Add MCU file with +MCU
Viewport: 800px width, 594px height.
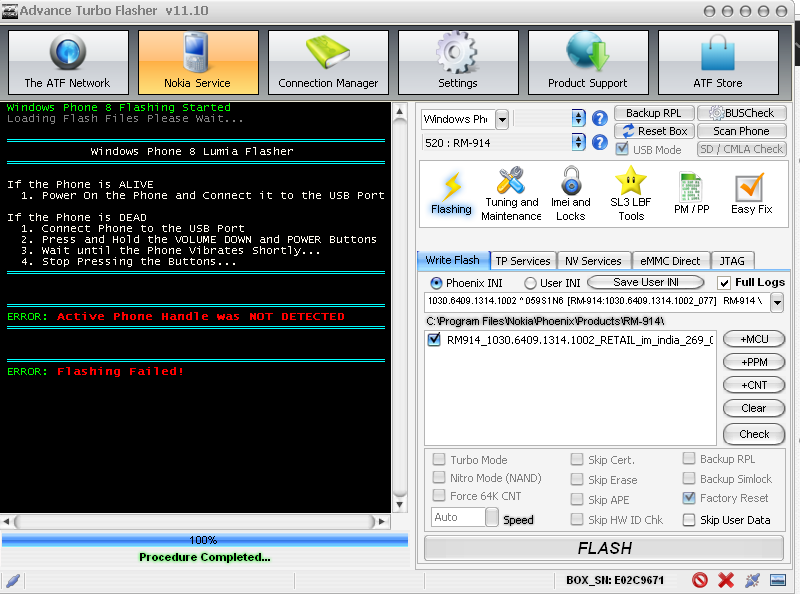tap(754, 339)
